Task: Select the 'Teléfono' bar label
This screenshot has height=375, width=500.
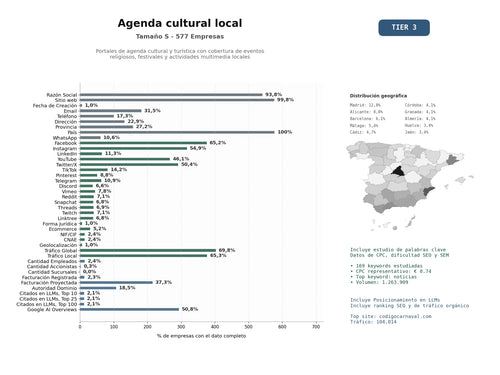Action: pyautogui.click(x=67, y=116)
